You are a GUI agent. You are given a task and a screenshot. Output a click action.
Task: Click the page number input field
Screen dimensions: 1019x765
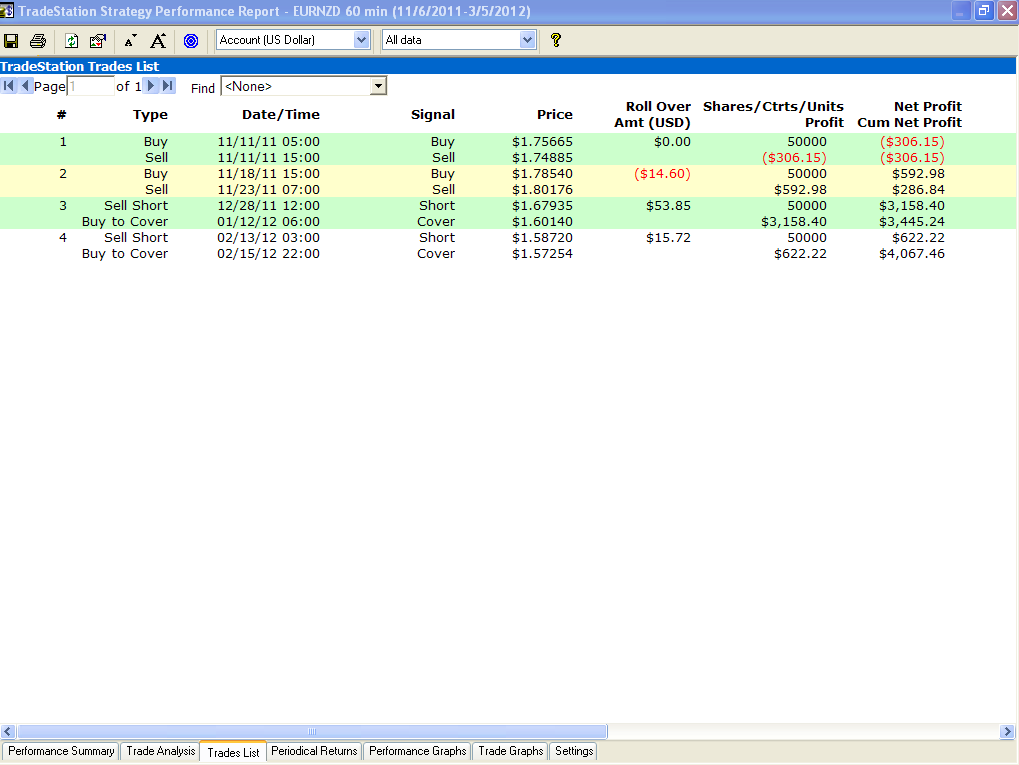point(90,86)
